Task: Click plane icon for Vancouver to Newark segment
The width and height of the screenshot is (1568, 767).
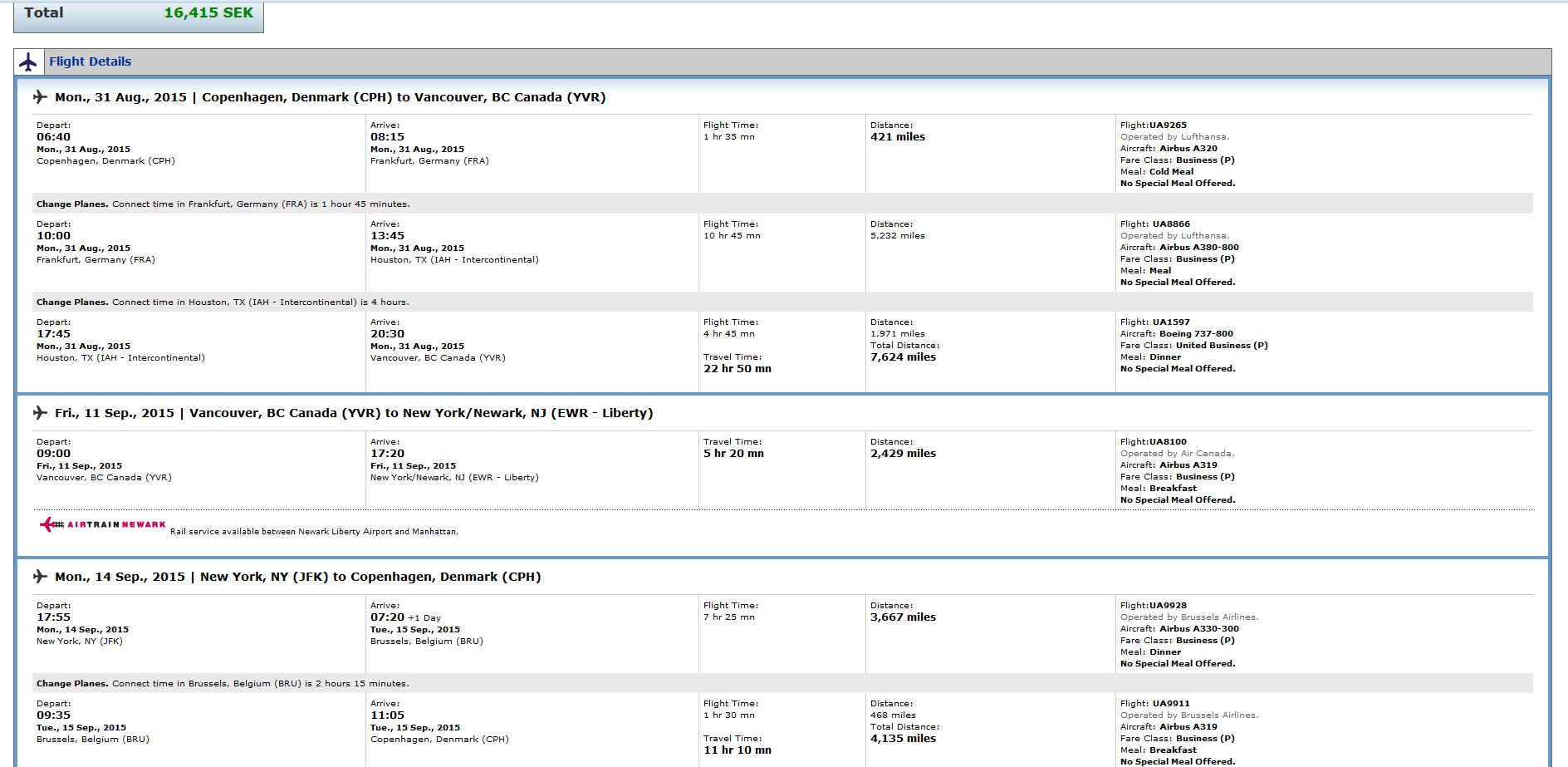Action: (40, 413)
